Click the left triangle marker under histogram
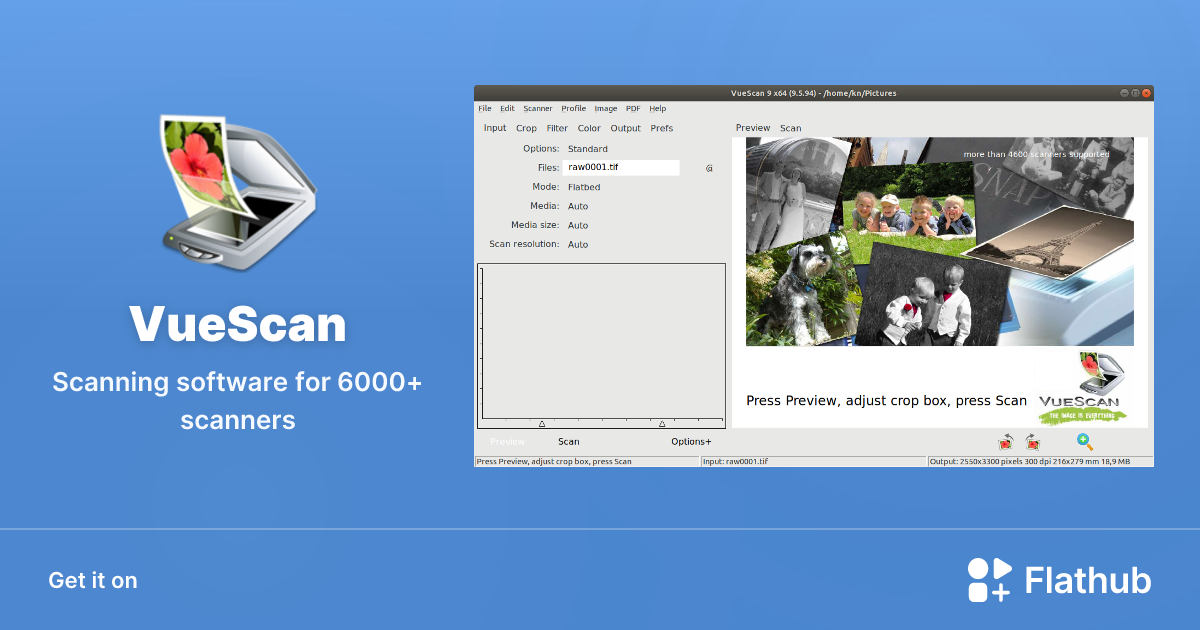The width and height of the screenshot is (1200, 630). (x=542, y=424)
